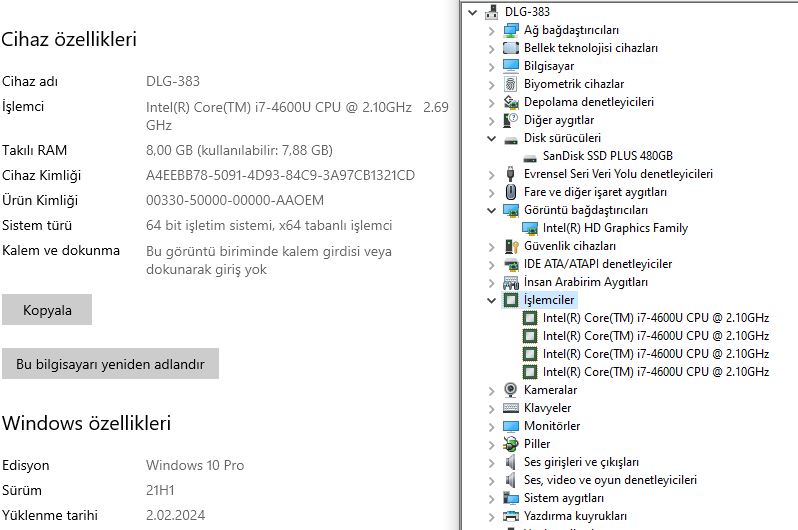Click the Klavyeler keyboard icon
The image size is (798, 530).
pyautogui.click(x=510, y=408)
